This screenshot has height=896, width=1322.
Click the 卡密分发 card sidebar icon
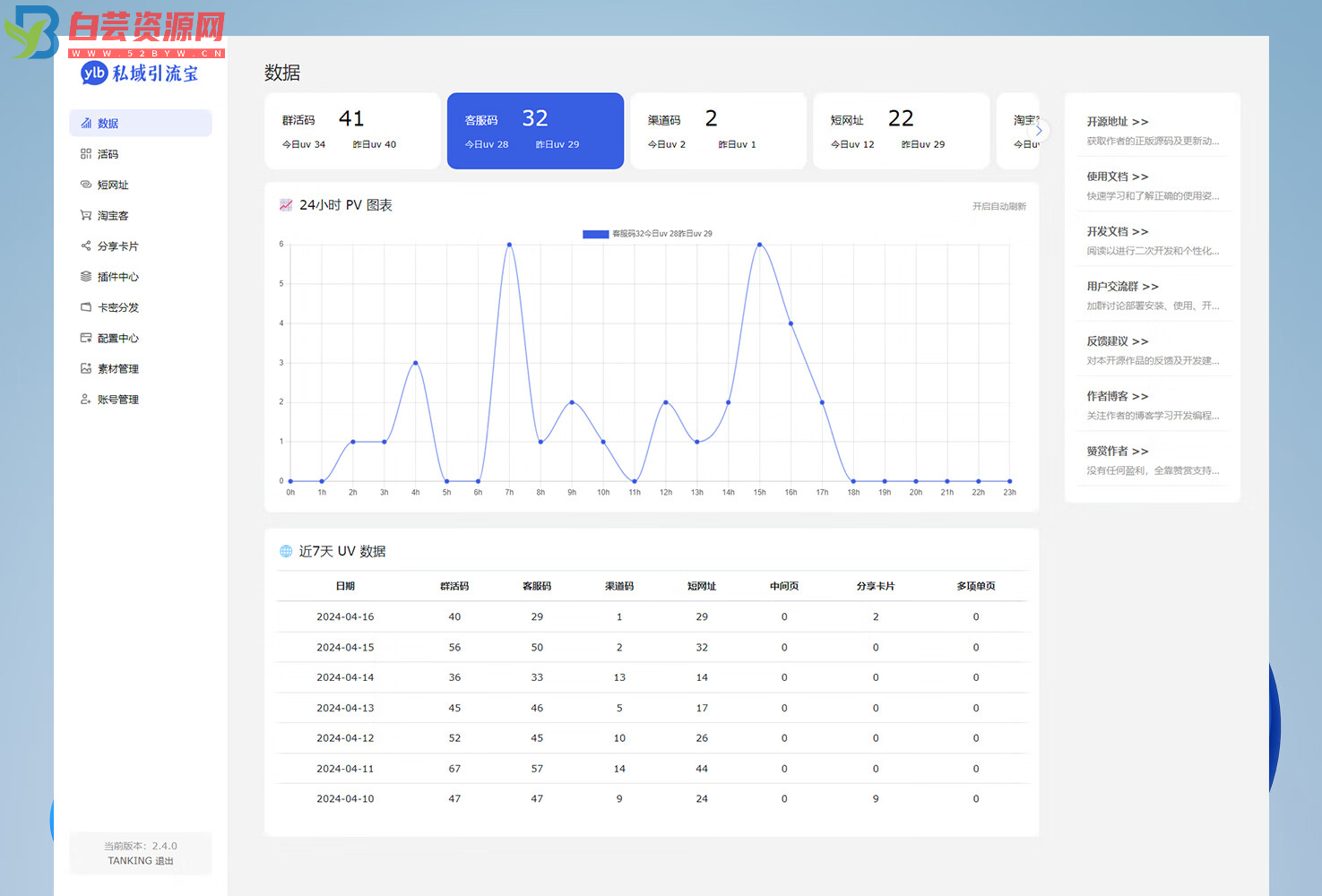click(86, 307)
